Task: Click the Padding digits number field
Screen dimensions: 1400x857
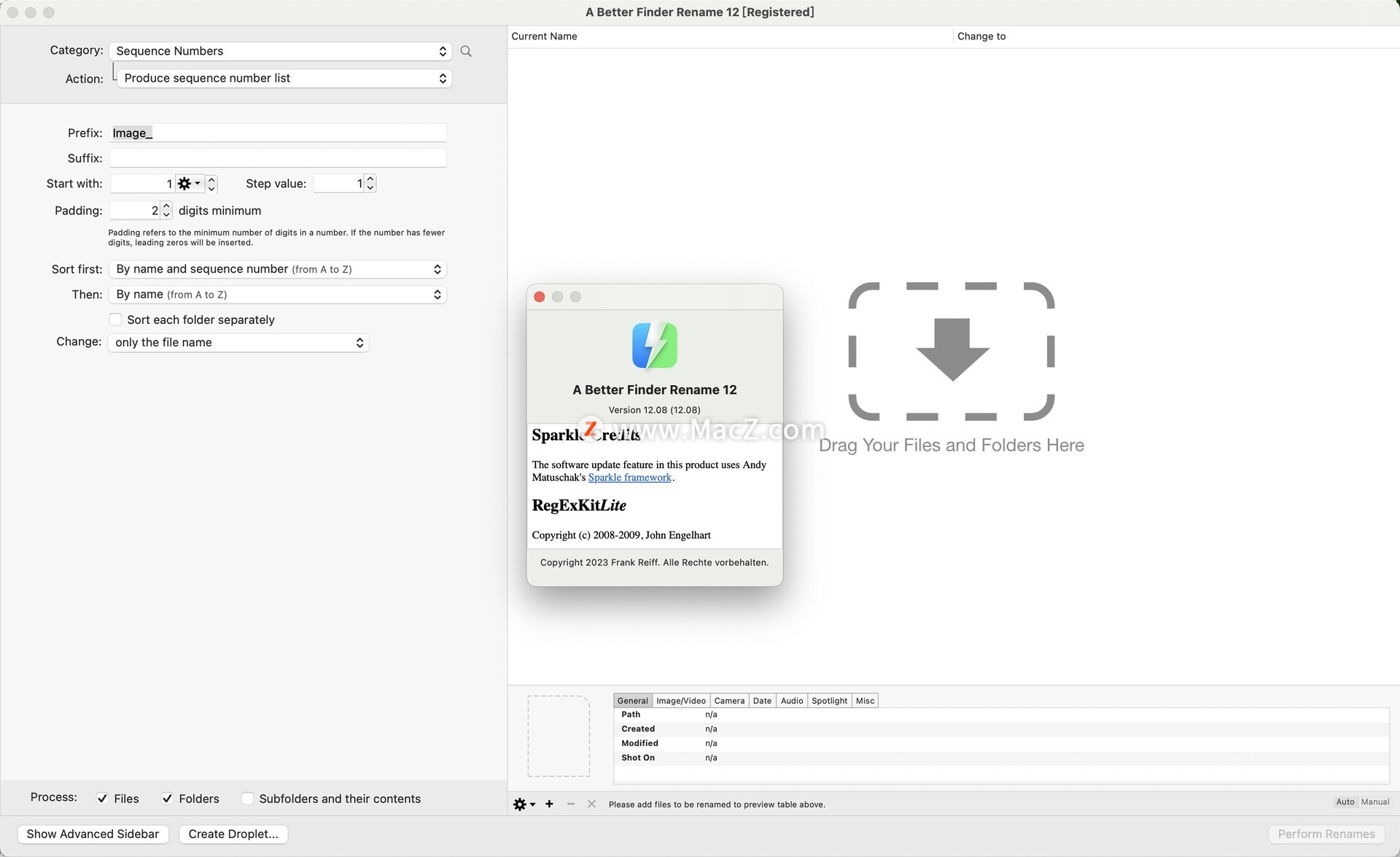Action: click(x=134, y=210)
